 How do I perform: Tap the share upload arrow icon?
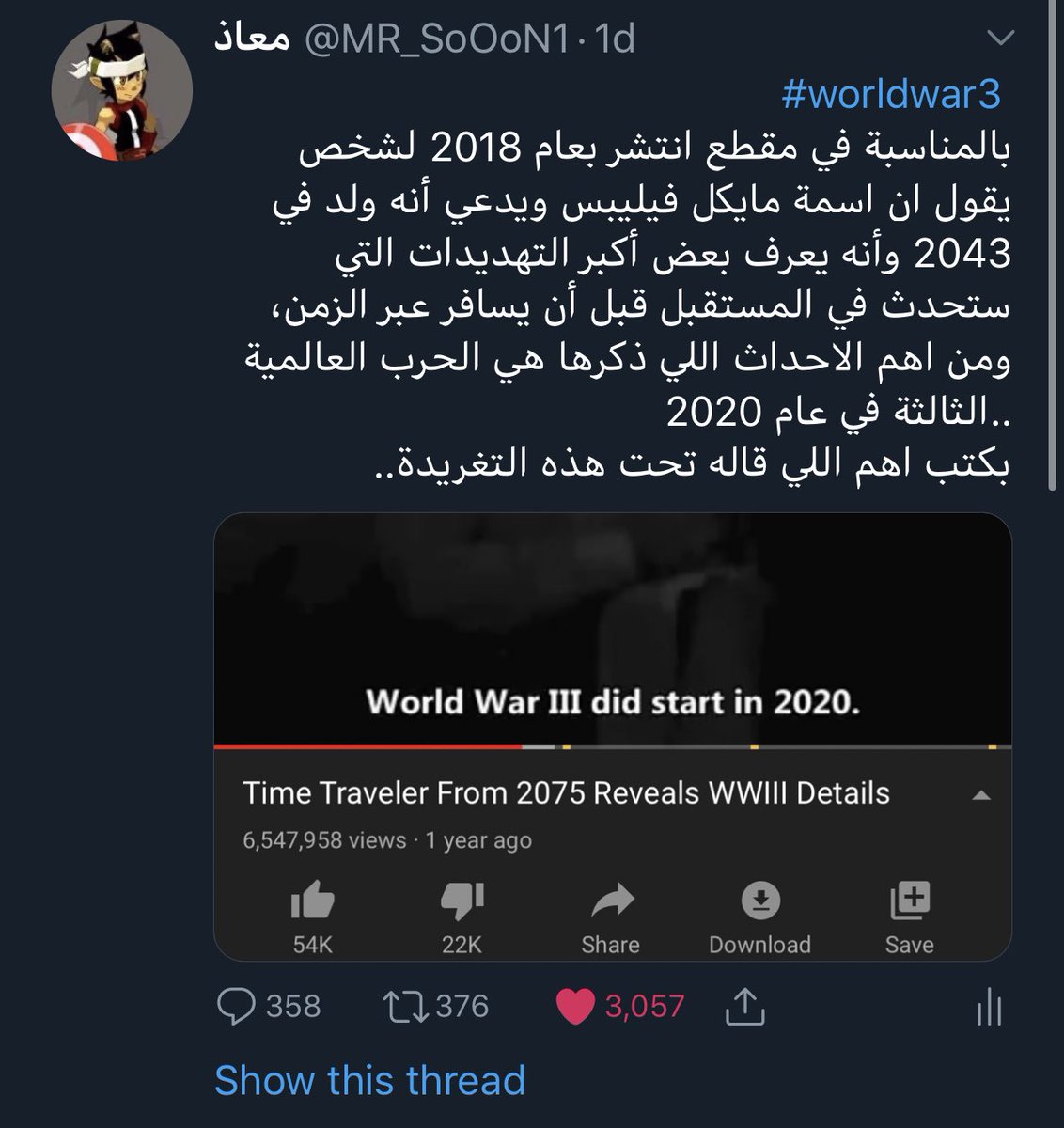[x=744, y=1007]
